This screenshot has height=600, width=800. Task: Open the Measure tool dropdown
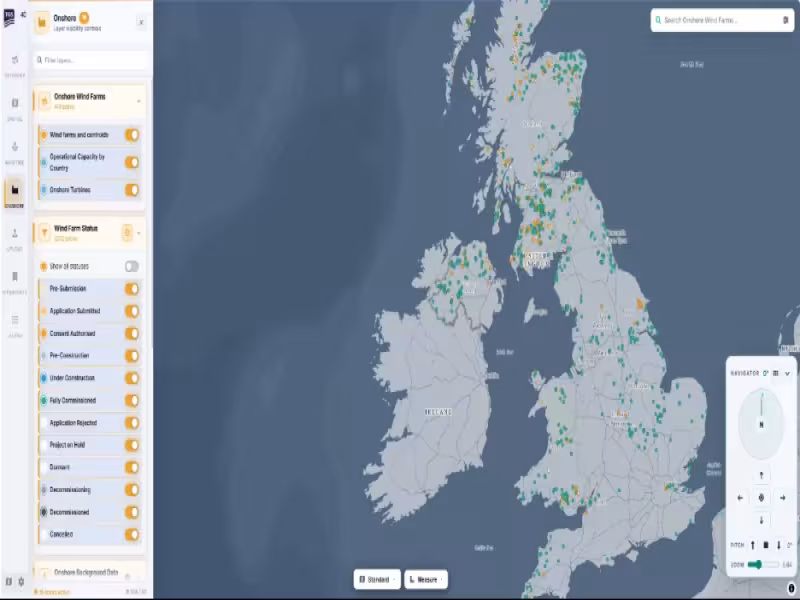(426, 580)
